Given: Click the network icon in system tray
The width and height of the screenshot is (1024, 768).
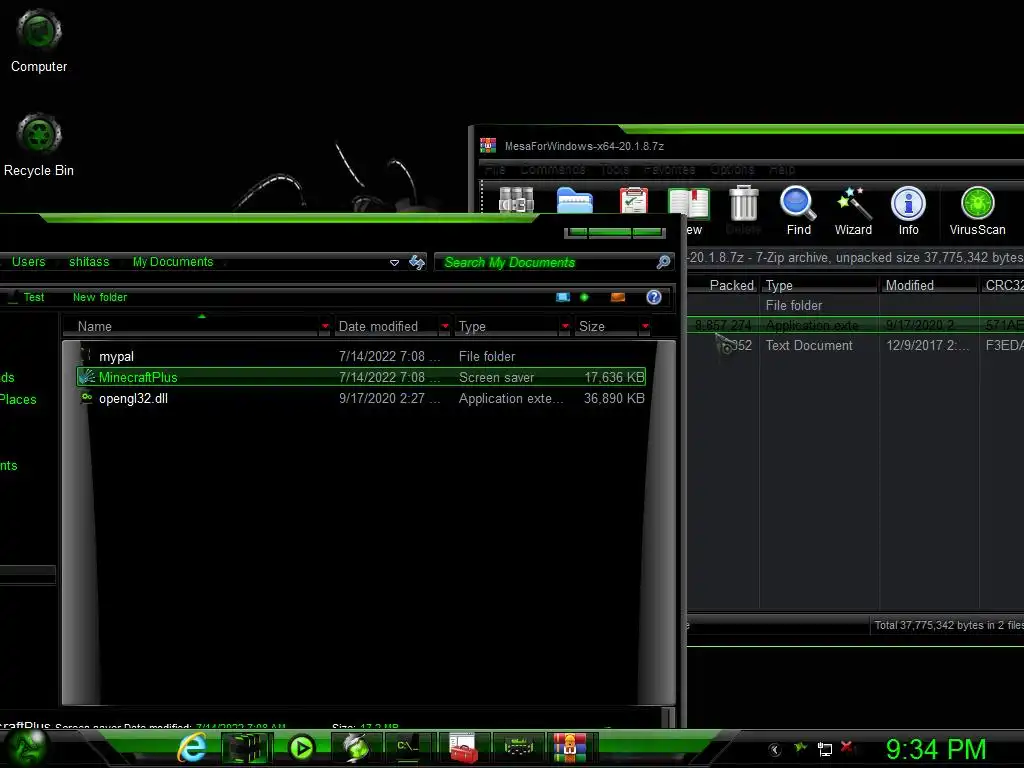Looking at the screenshot, I should point(825,749).
